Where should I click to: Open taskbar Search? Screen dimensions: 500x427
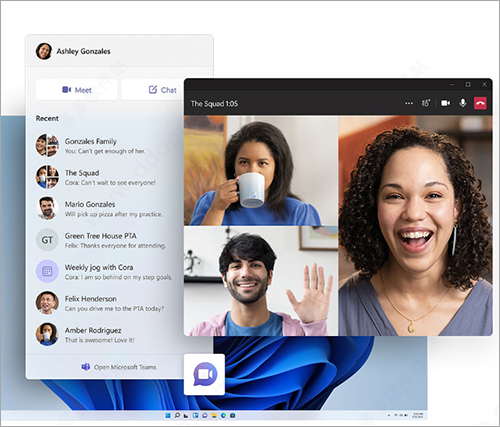[177, 415]
